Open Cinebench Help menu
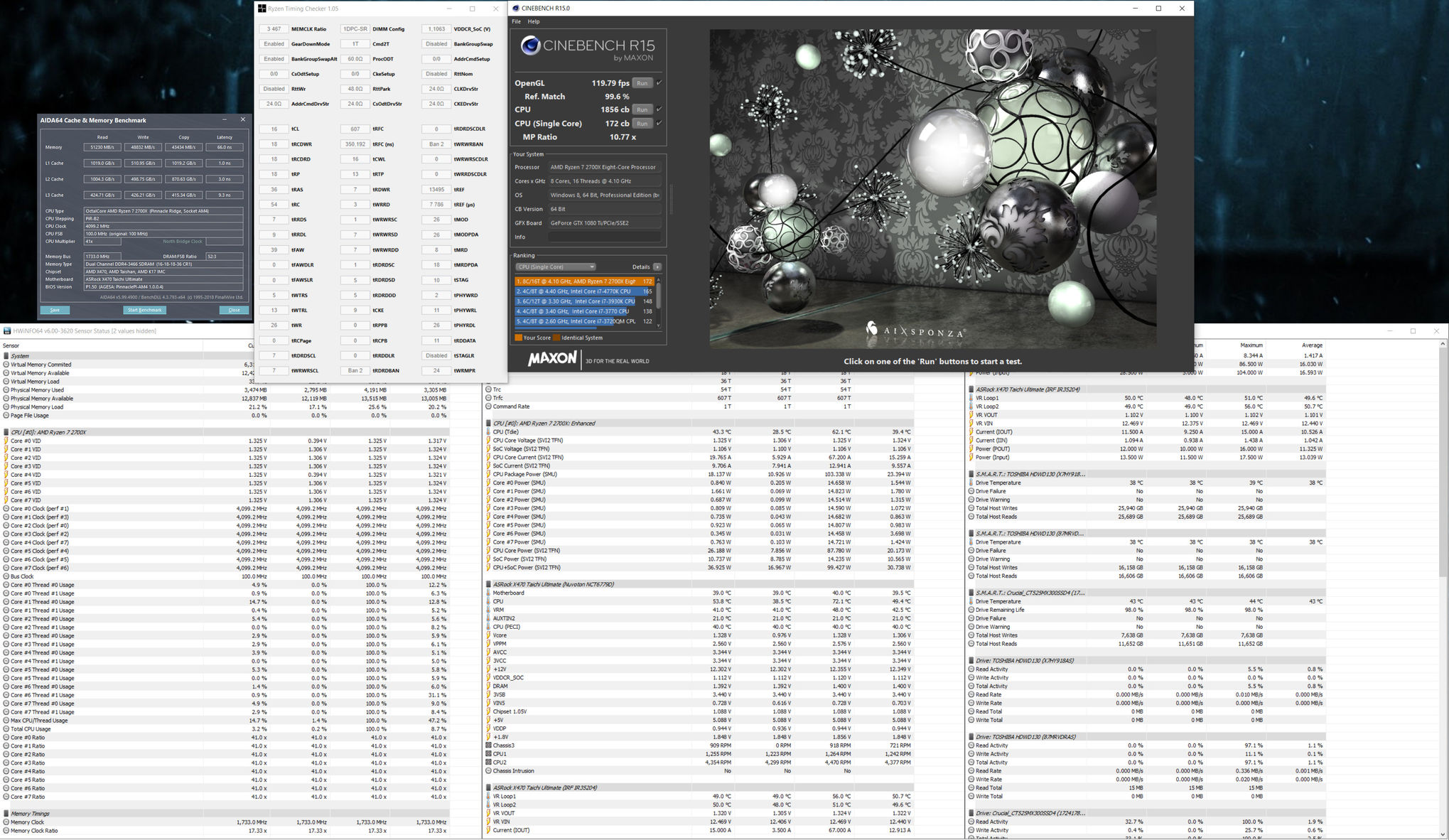1449x840 pixels. pyautogui.click(x=533, y=21)
